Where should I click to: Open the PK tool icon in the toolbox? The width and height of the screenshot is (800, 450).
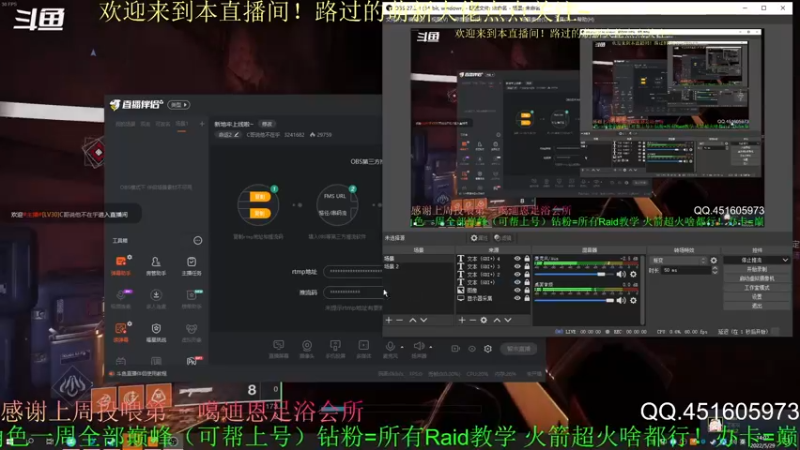[192, 361]
